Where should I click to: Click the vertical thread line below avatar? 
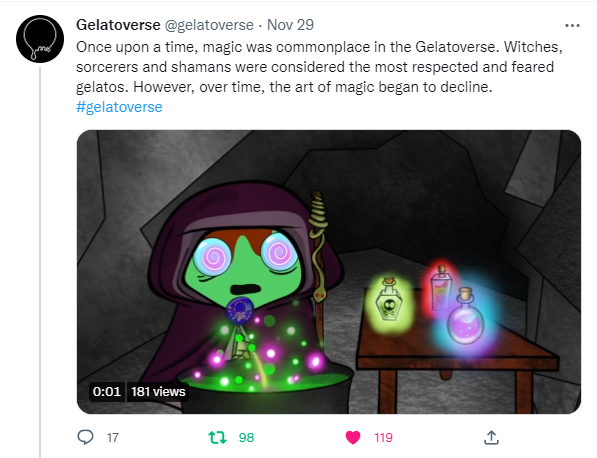pyautogui.click(x=40, y=262)
